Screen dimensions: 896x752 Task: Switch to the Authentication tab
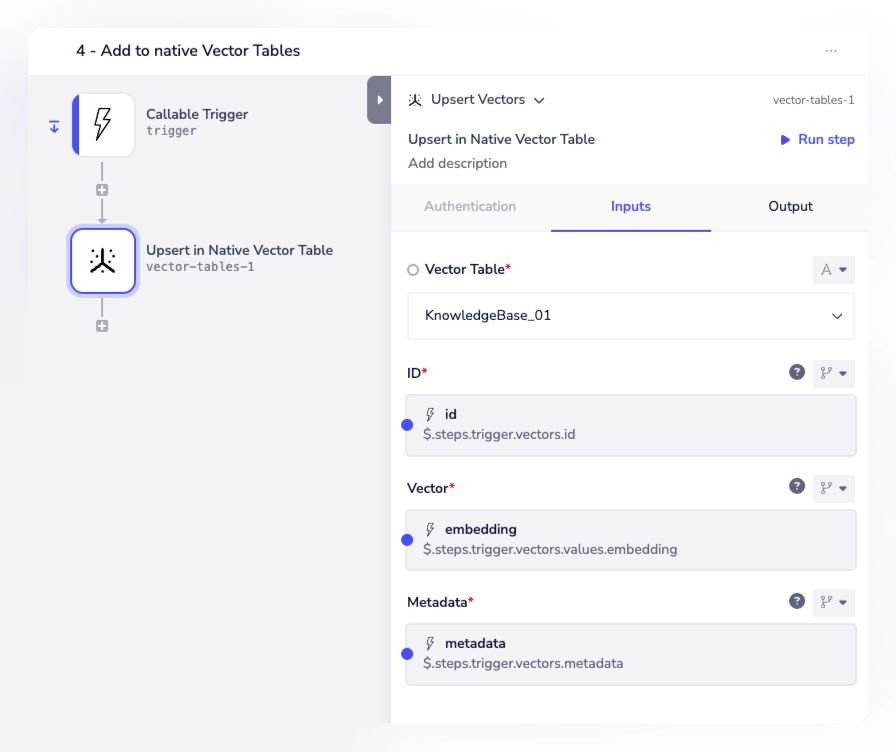pos(470,207)
